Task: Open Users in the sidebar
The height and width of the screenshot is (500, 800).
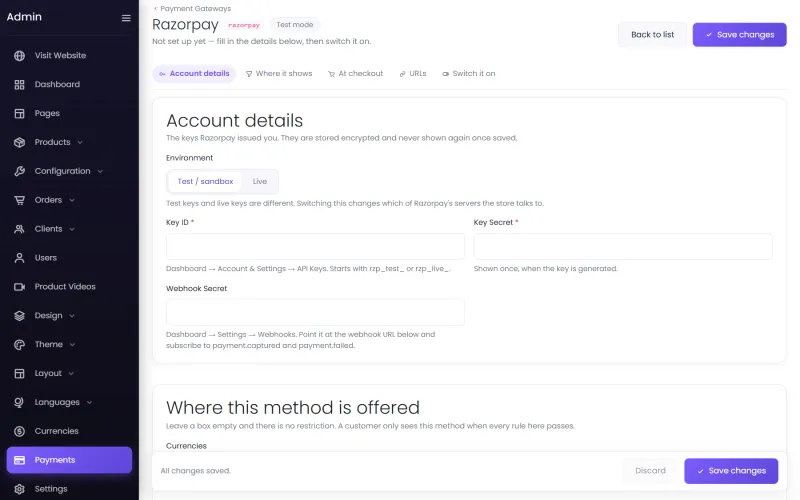Action: click(69, 258)
